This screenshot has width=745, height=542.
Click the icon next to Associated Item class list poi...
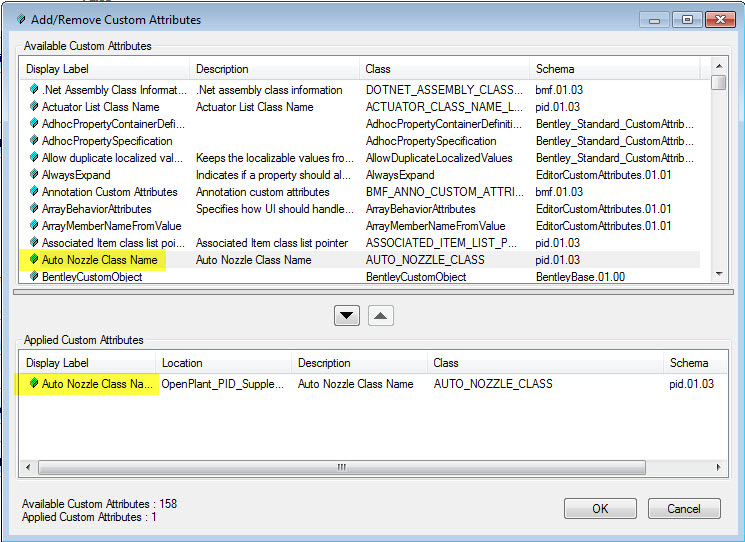point(34,242)
